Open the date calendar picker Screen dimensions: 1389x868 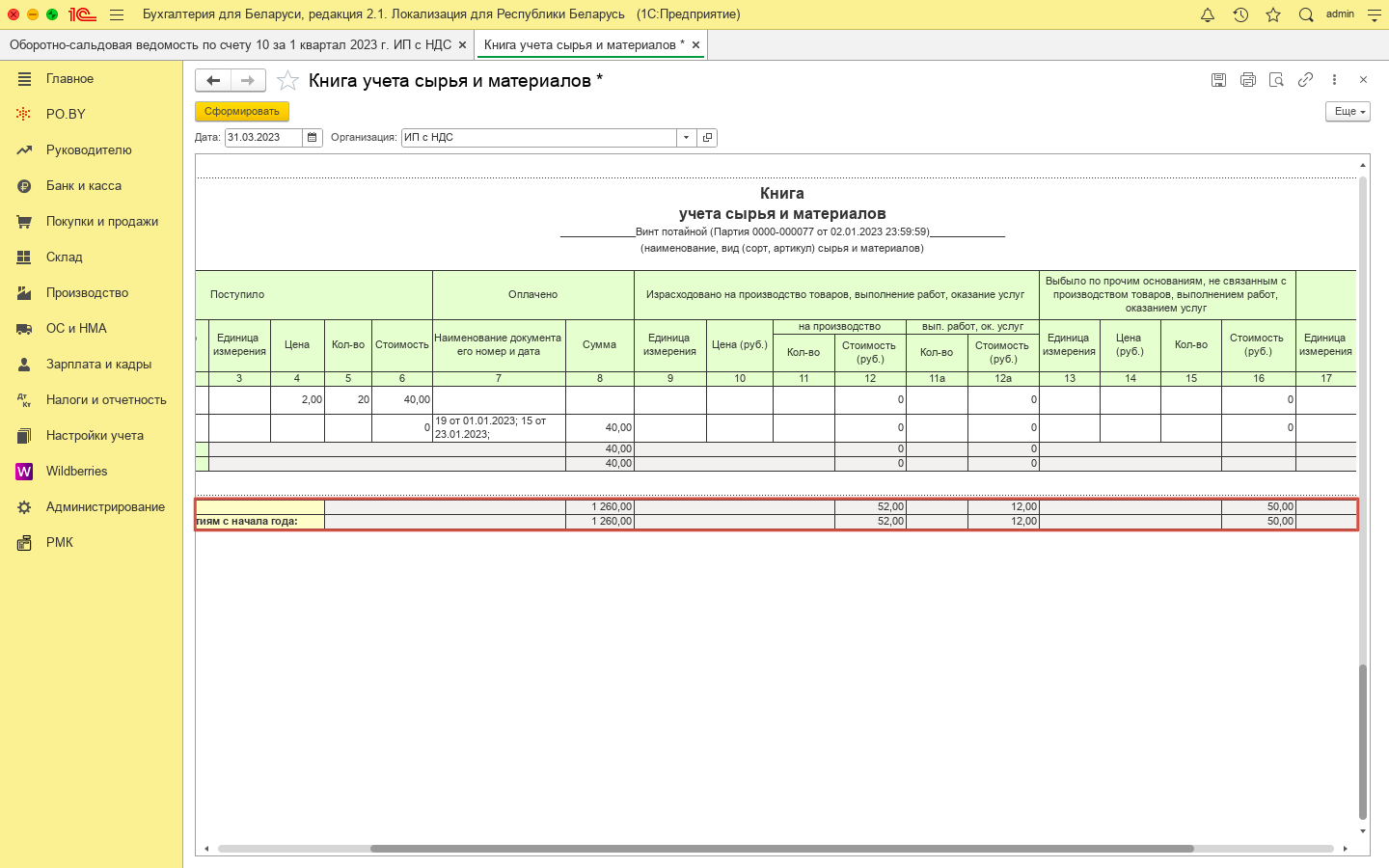pos(313,138)
